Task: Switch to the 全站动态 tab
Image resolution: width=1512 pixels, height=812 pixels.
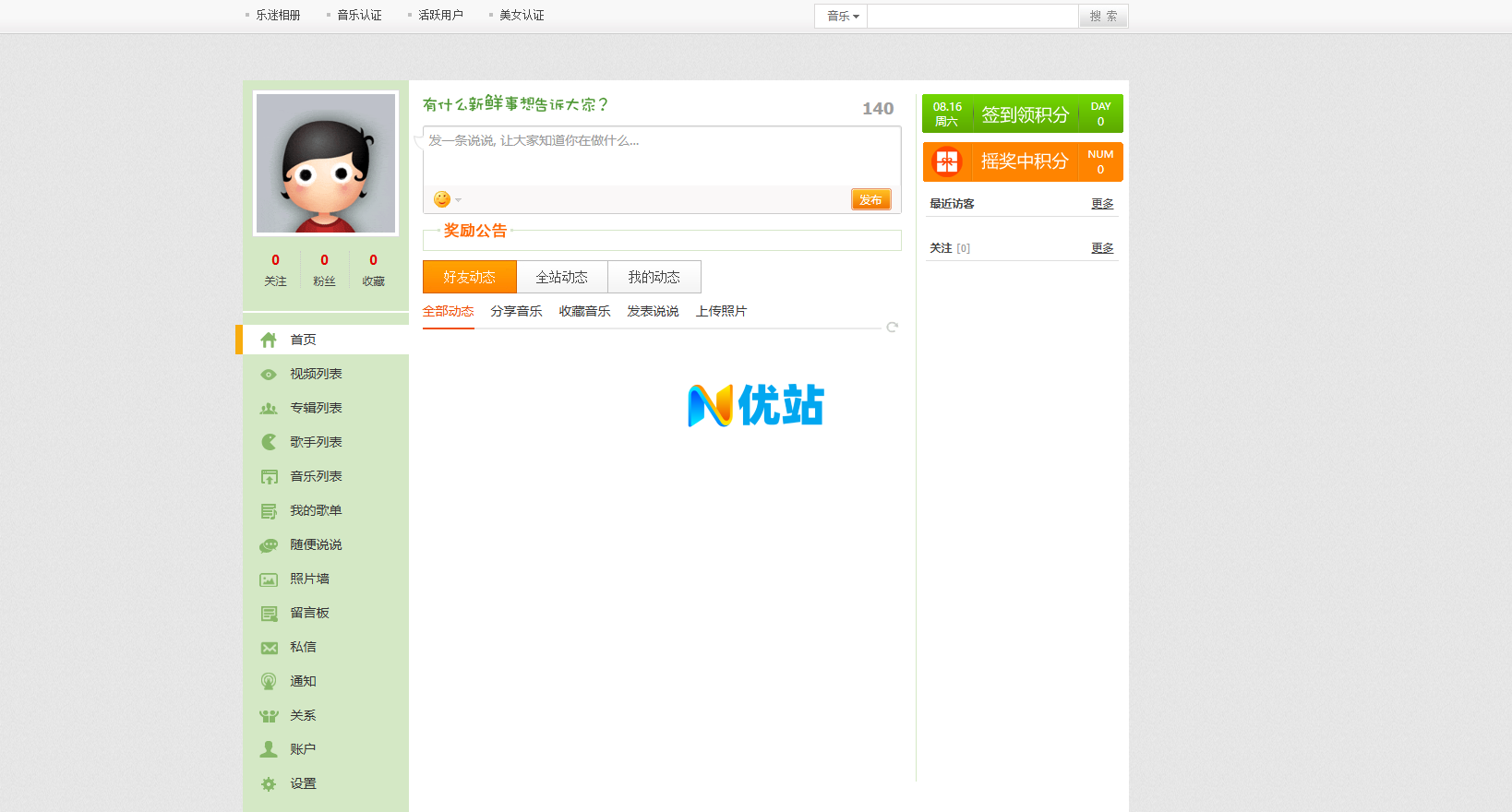Action: point(561,277)
